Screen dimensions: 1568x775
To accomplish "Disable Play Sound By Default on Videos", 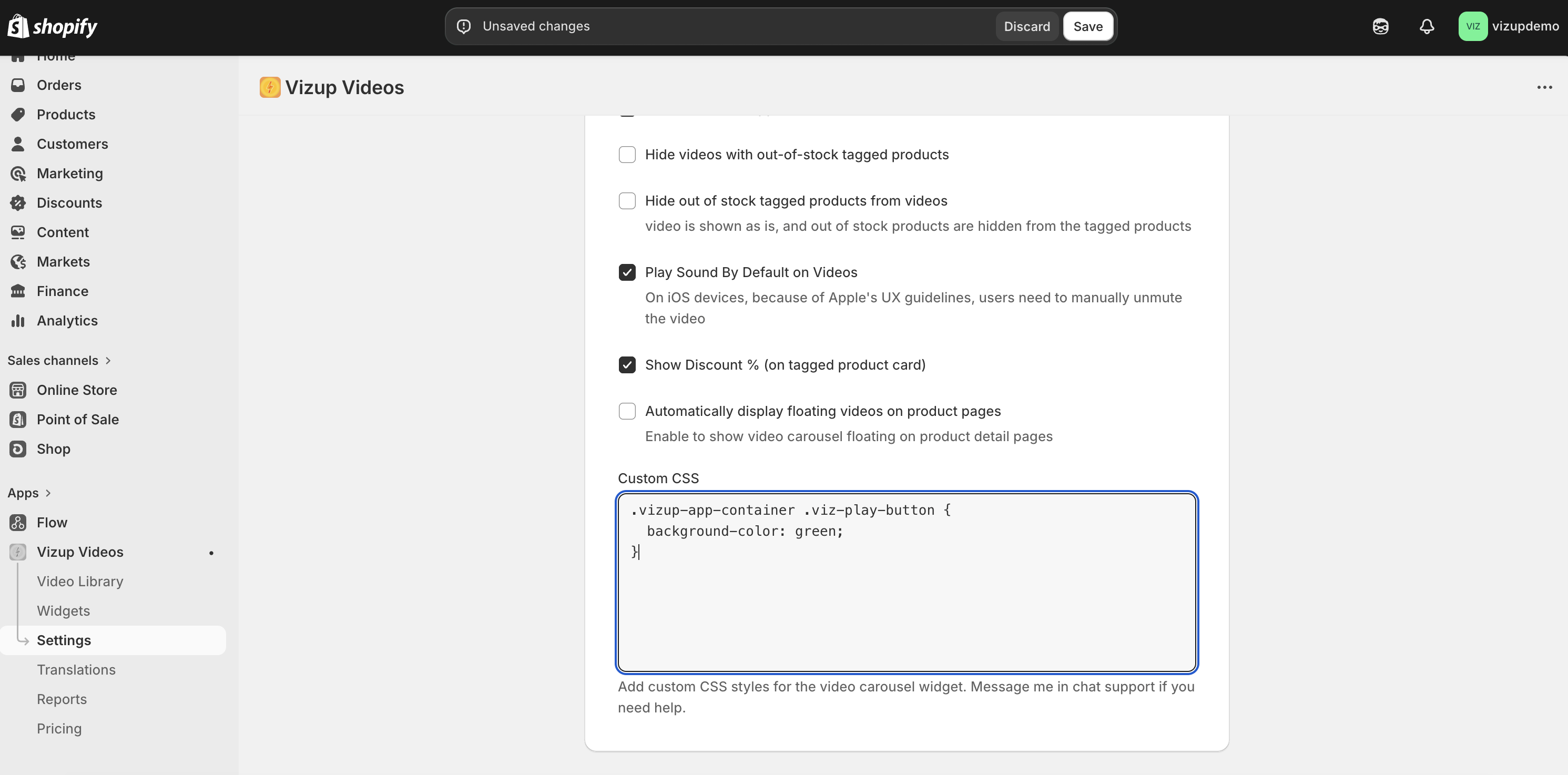I will [x=627, y=272].
